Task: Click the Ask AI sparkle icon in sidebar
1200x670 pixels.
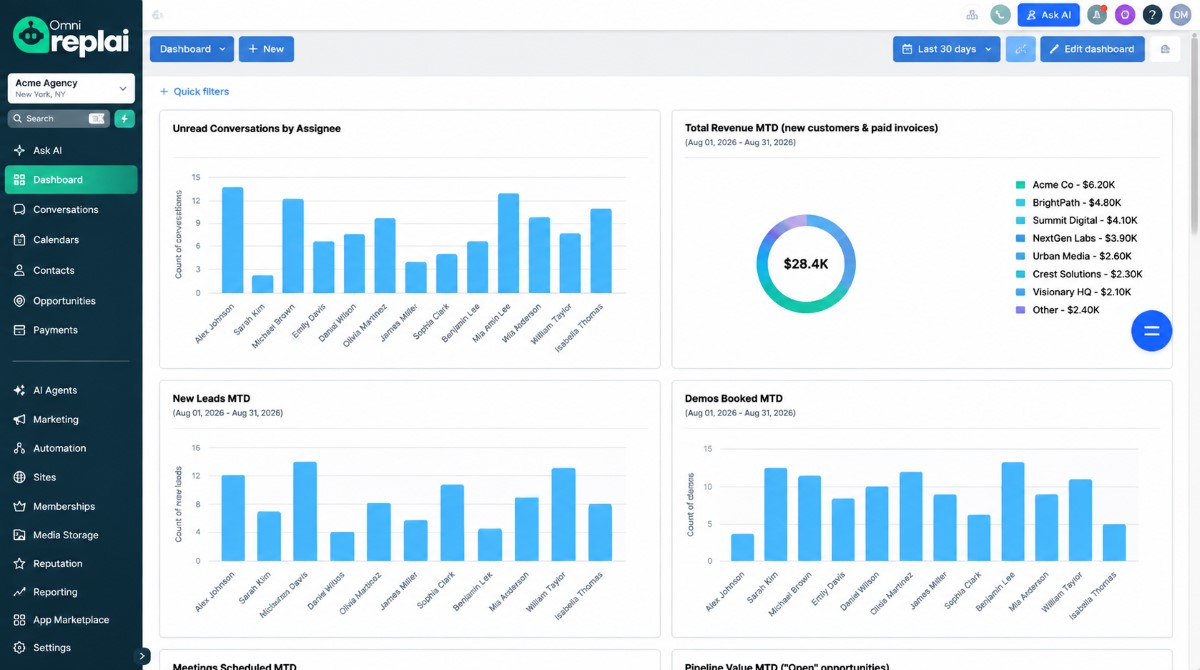Action: 19,150
